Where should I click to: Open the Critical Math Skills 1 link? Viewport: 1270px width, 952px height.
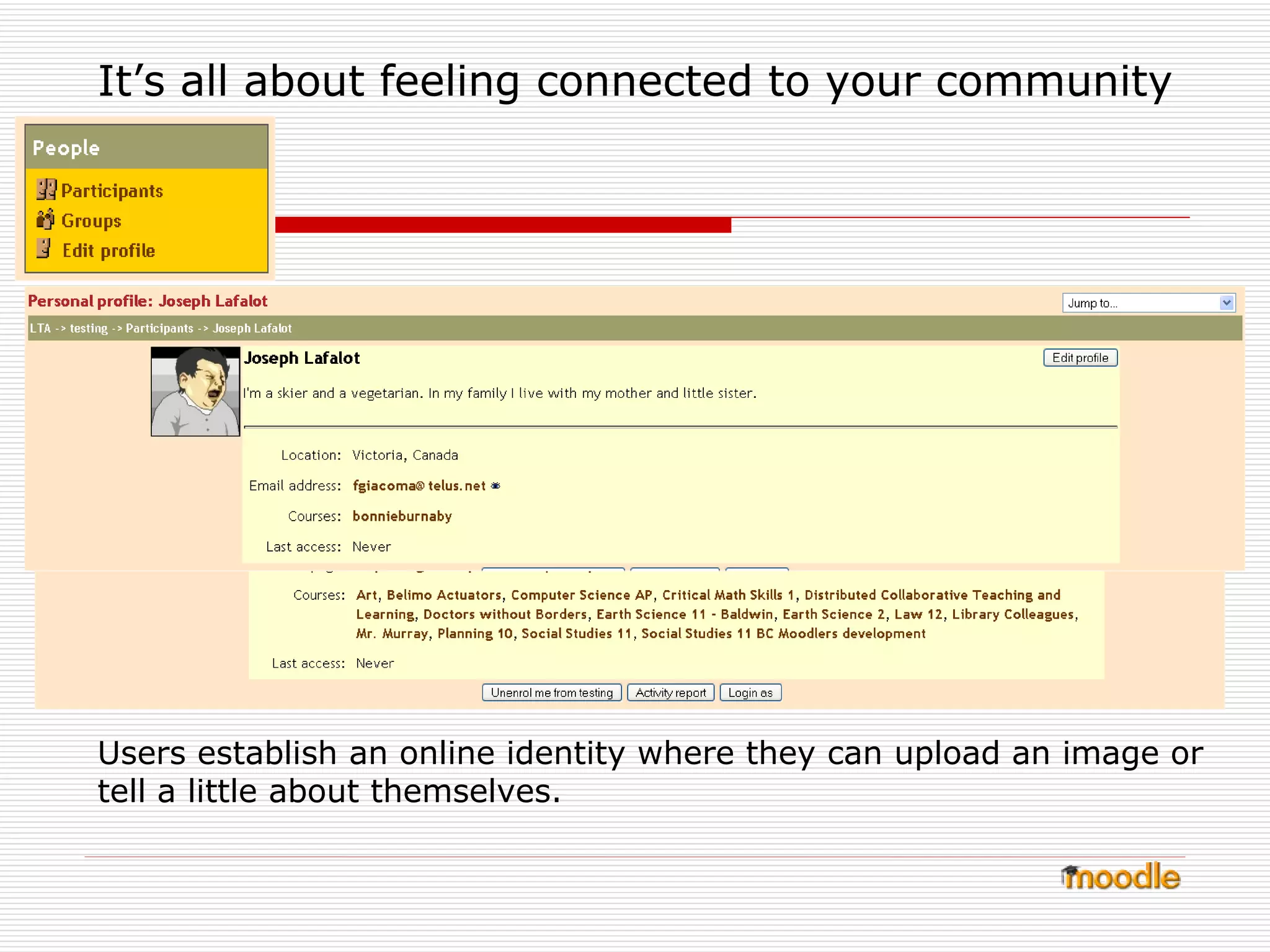coord(728,595)
